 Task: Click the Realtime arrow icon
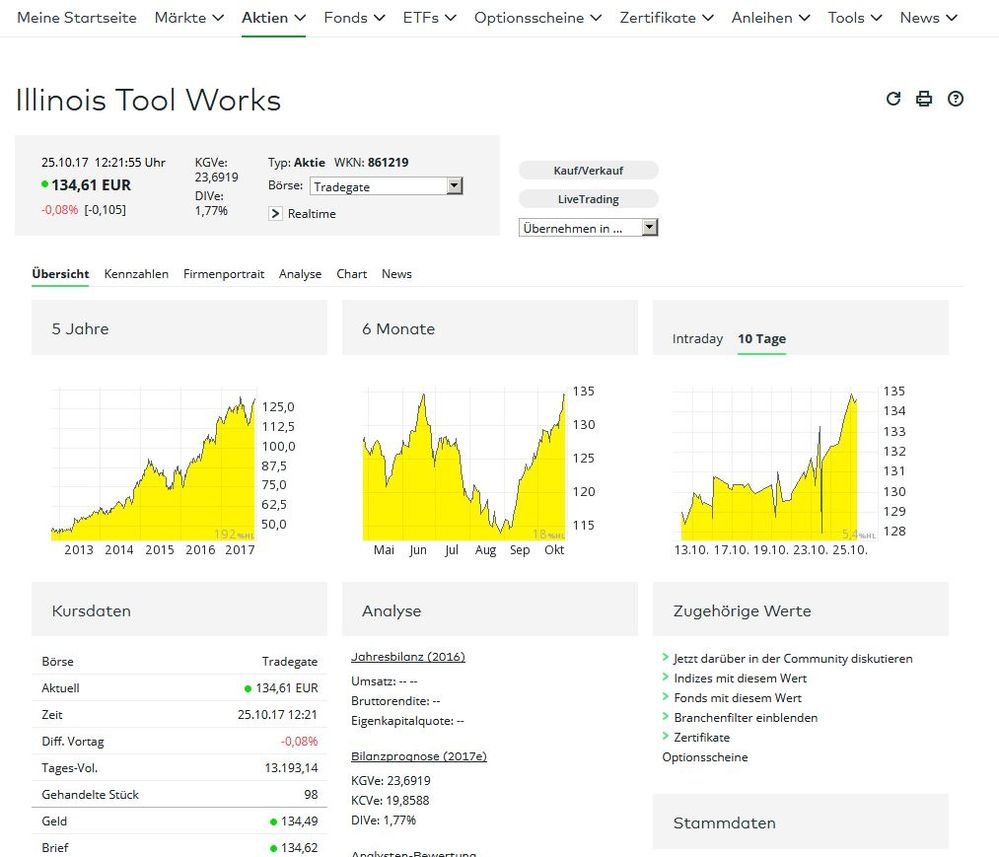point(276,214)
